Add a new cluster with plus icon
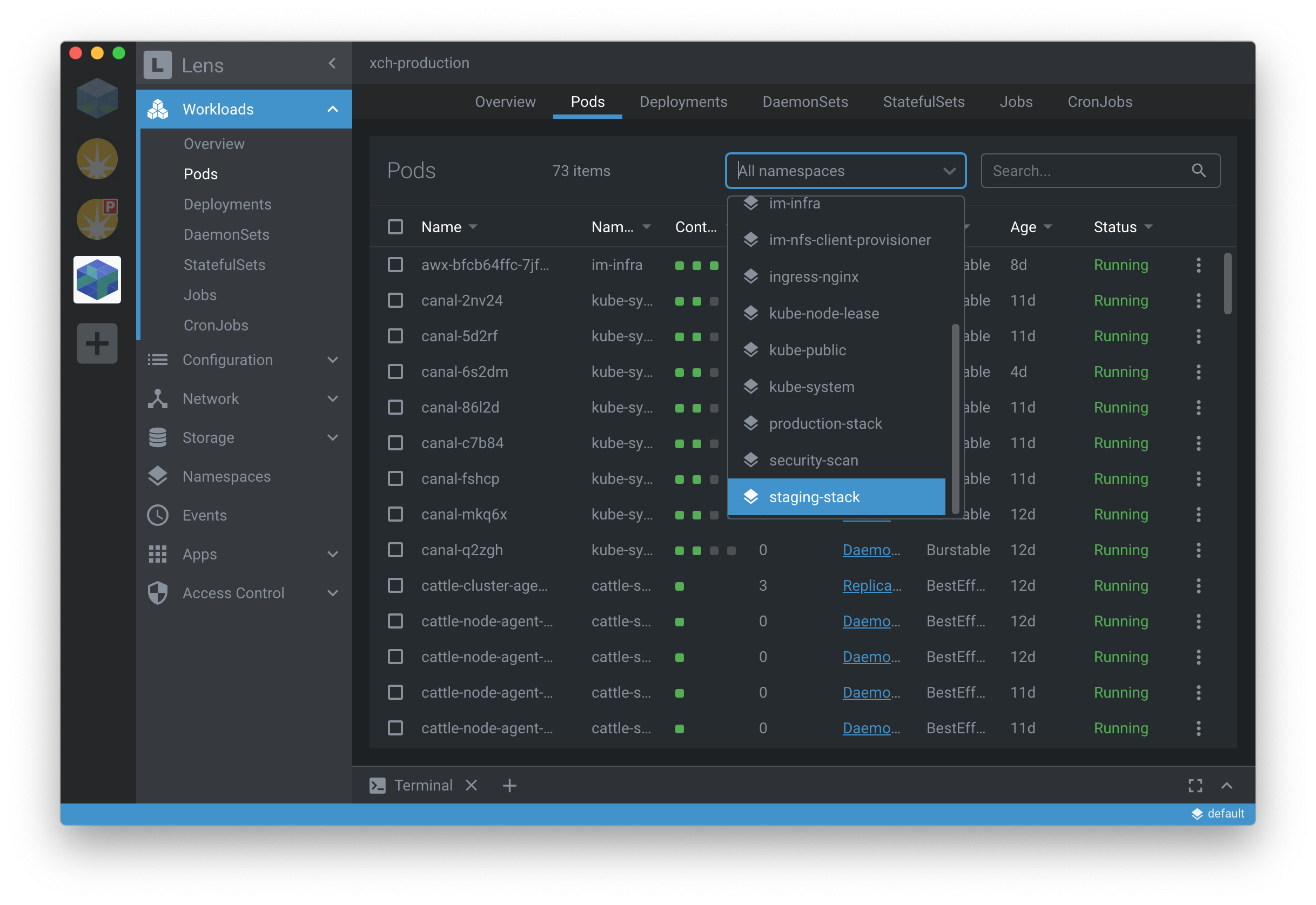 [97, 343]
